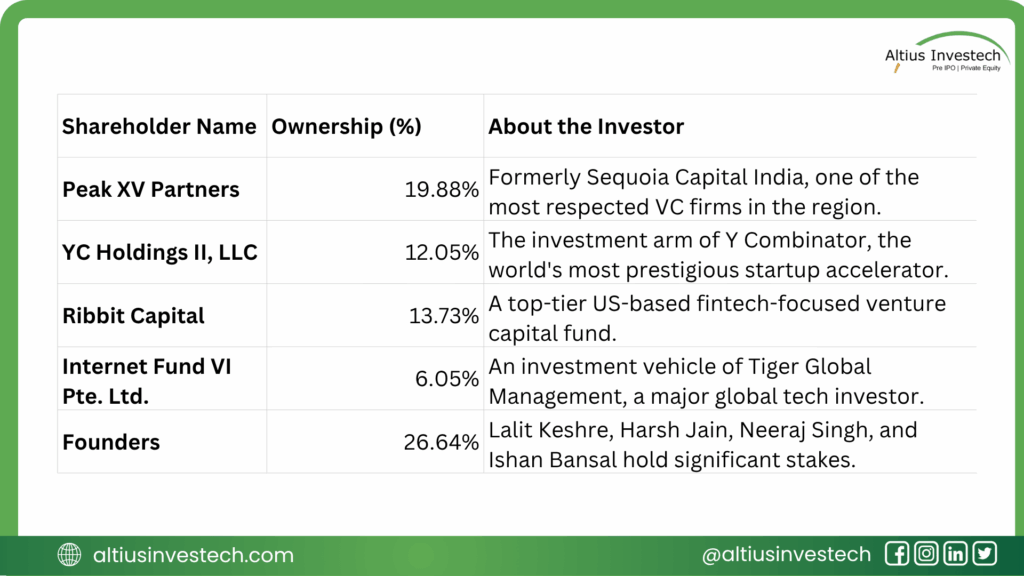Select the Shareholder Name column header
Screen dimensions: 1024x576
158,127
